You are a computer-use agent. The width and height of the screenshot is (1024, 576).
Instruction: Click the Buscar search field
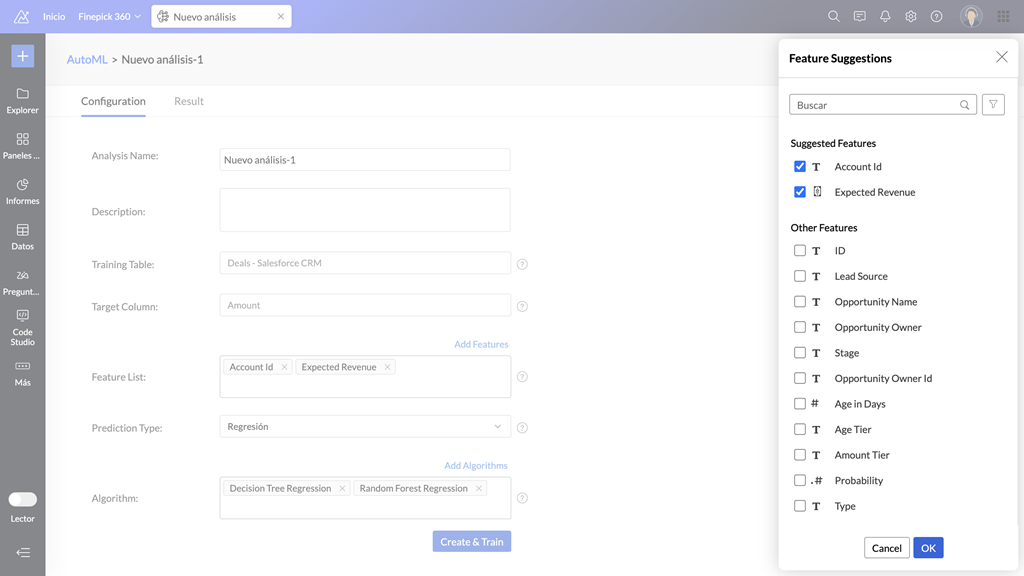click(x=875, y=105)
